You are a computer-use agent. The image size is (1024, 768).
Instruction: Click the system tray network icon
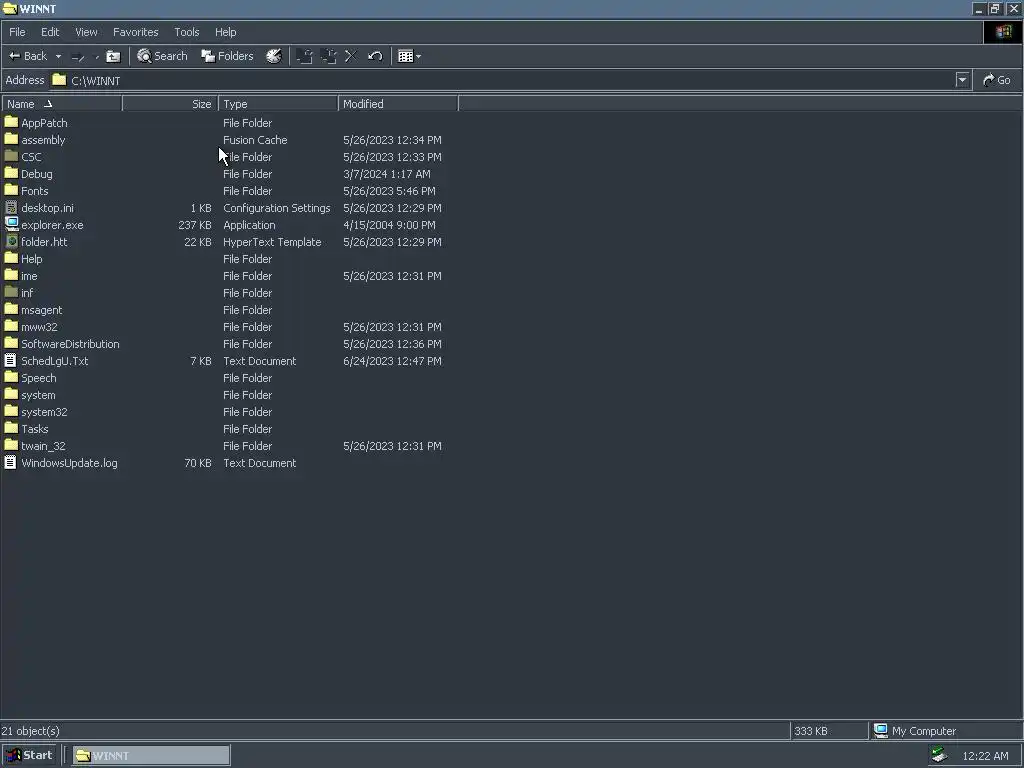[939, 756]
